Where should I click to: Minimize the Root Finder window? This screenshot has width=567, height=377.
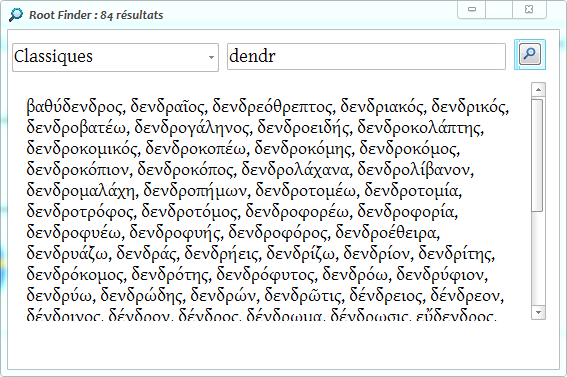point(472,9)
